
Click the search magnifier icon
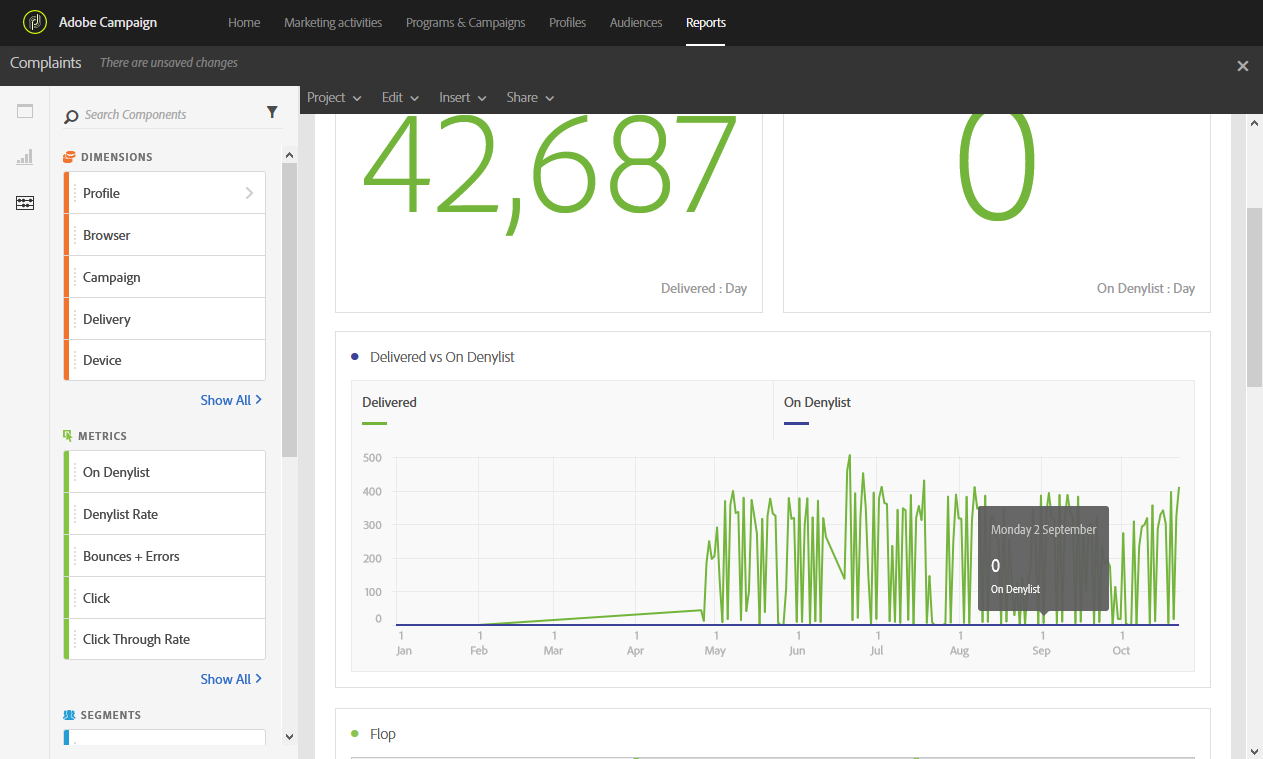pyautogui.click(x=71, y=116)
